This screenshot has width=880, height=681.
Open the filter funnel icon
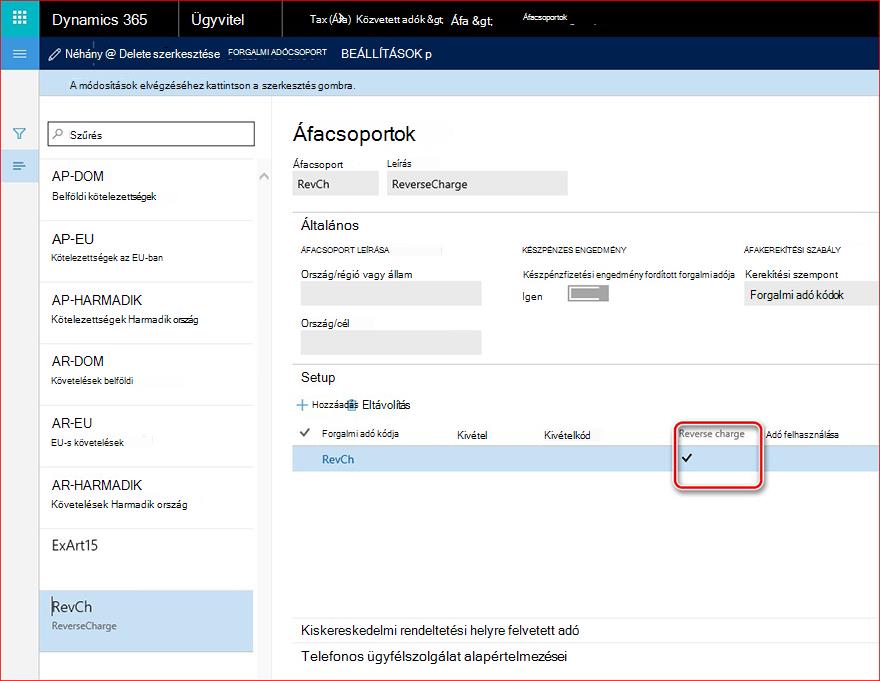tap(19, 134)
